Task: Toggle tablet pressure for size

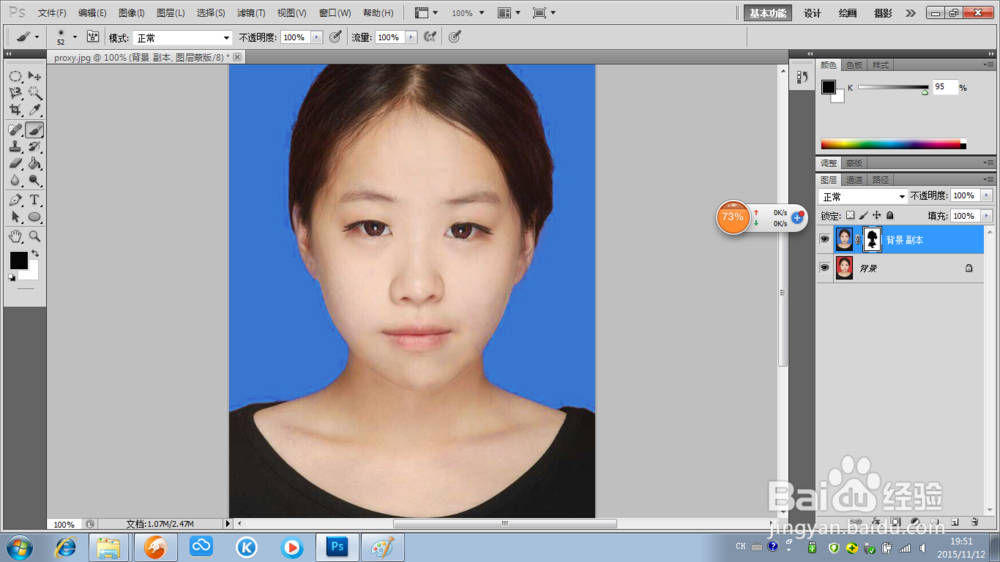Action: 455,37
